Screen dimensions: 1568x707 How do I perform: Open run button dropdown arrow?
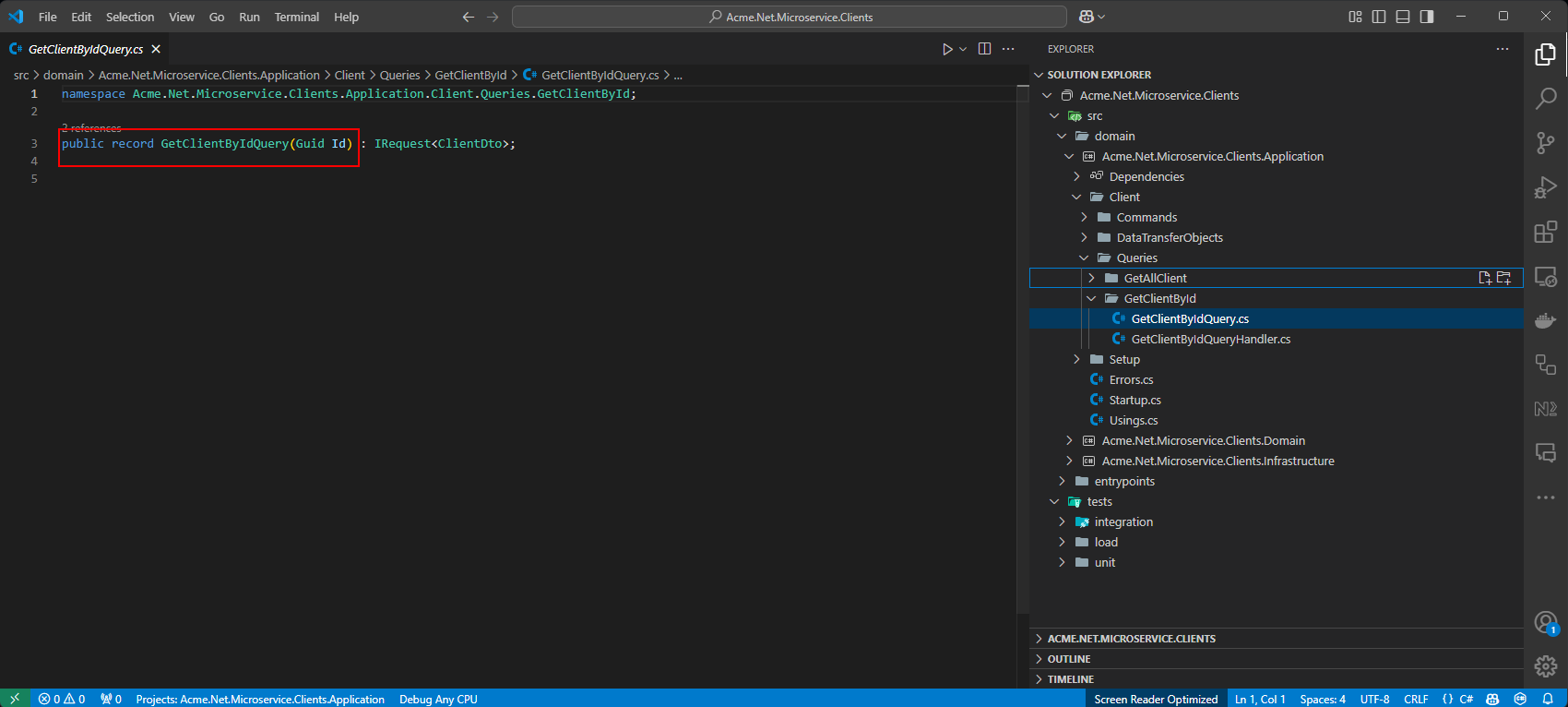point(963,49)
